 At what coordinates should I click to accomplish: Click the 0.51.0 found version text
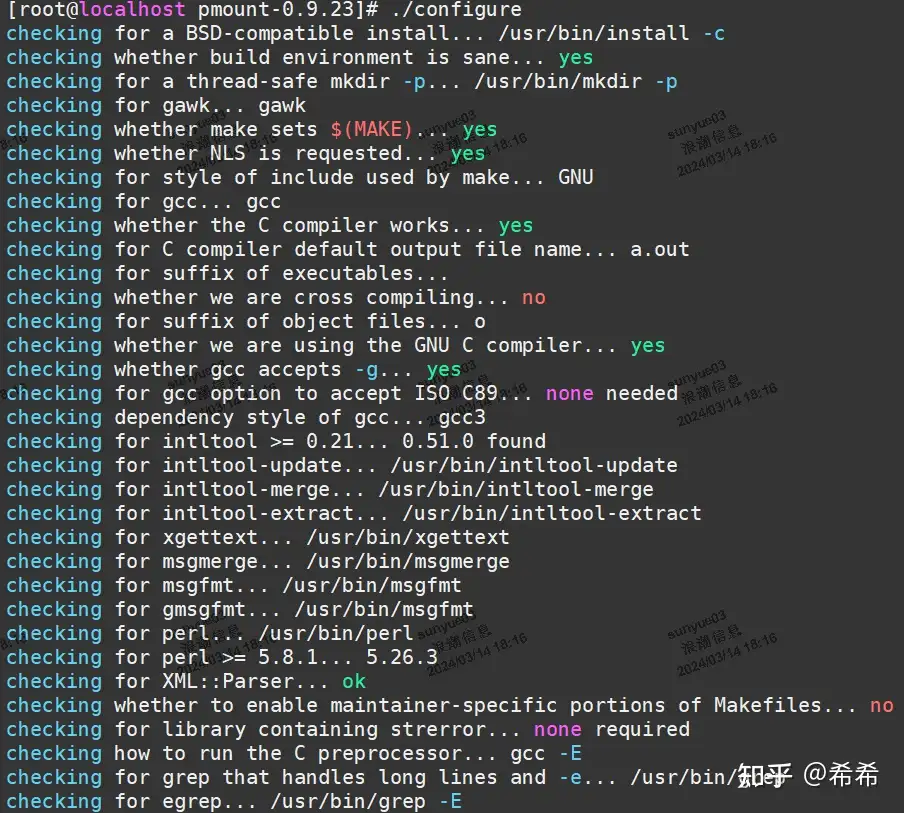tap(474, 441)
